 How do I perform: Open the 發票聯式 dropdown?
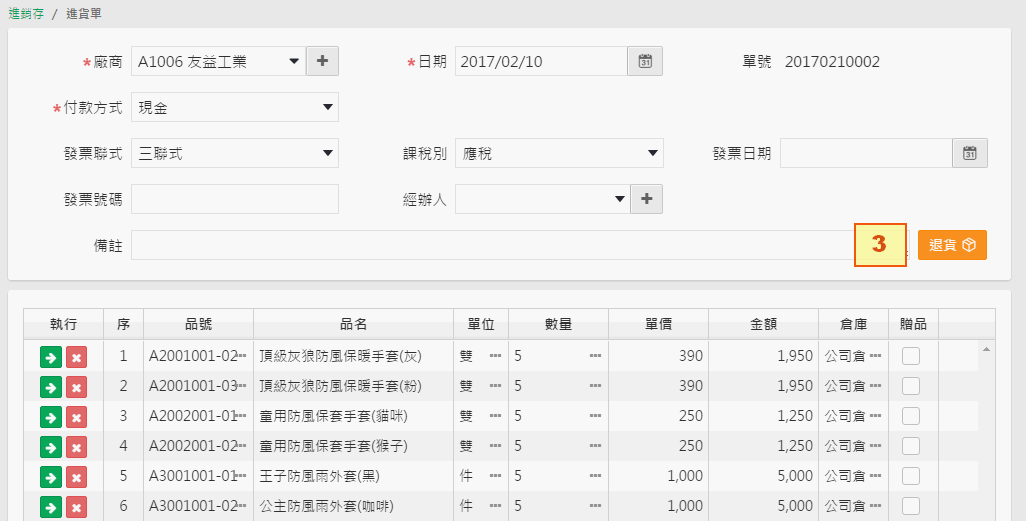pos(235,153)
